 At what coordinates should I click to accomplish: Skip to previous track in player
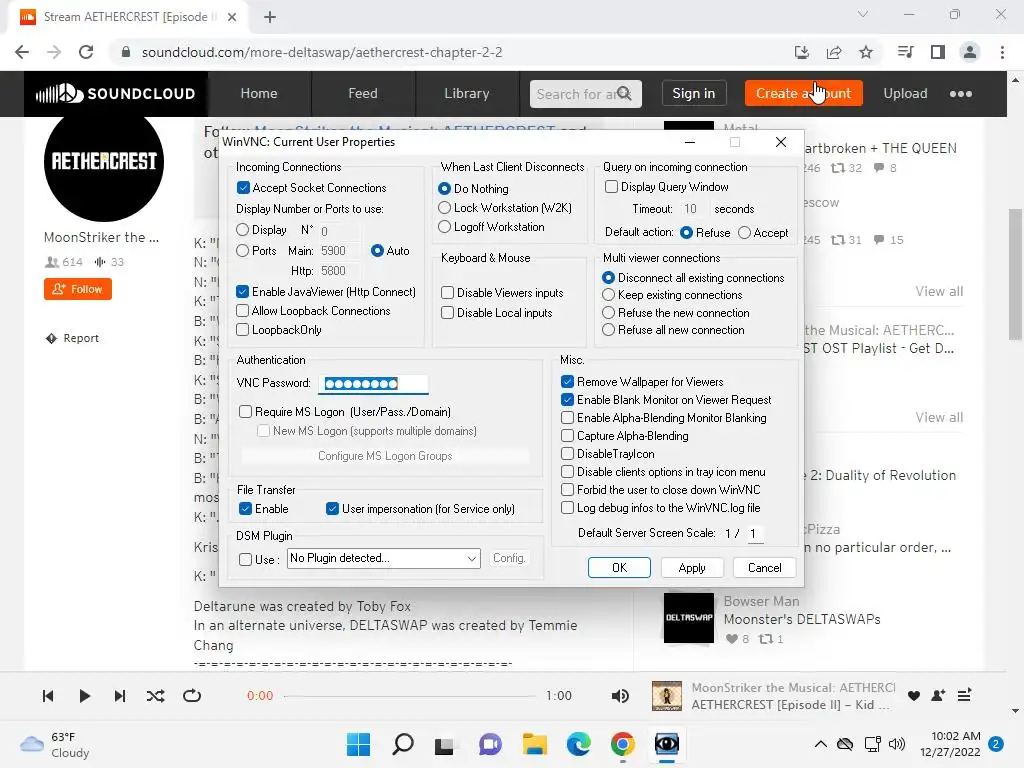coord(48,696)
